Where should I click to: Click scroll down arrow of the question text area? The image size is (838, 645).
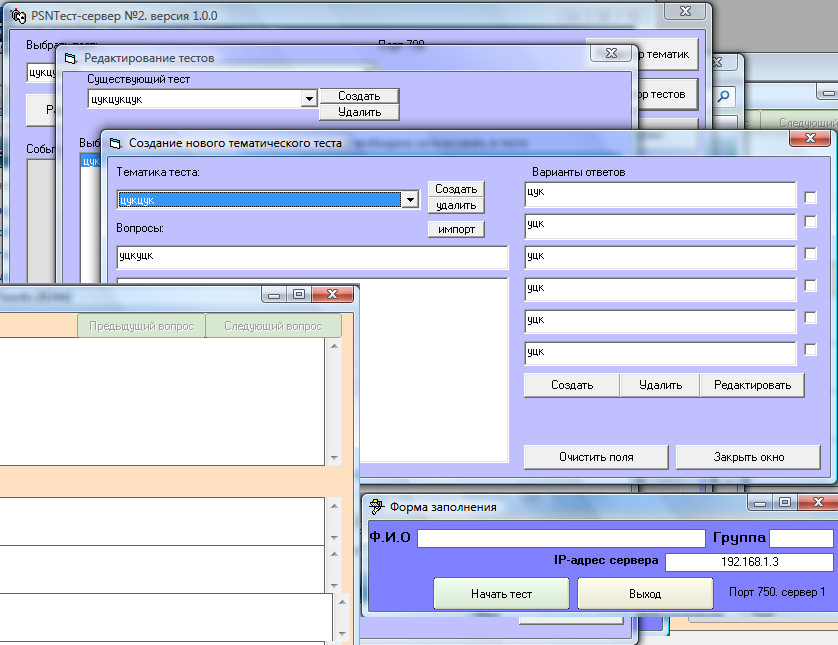pyautogui.click(x=334, y=458)
